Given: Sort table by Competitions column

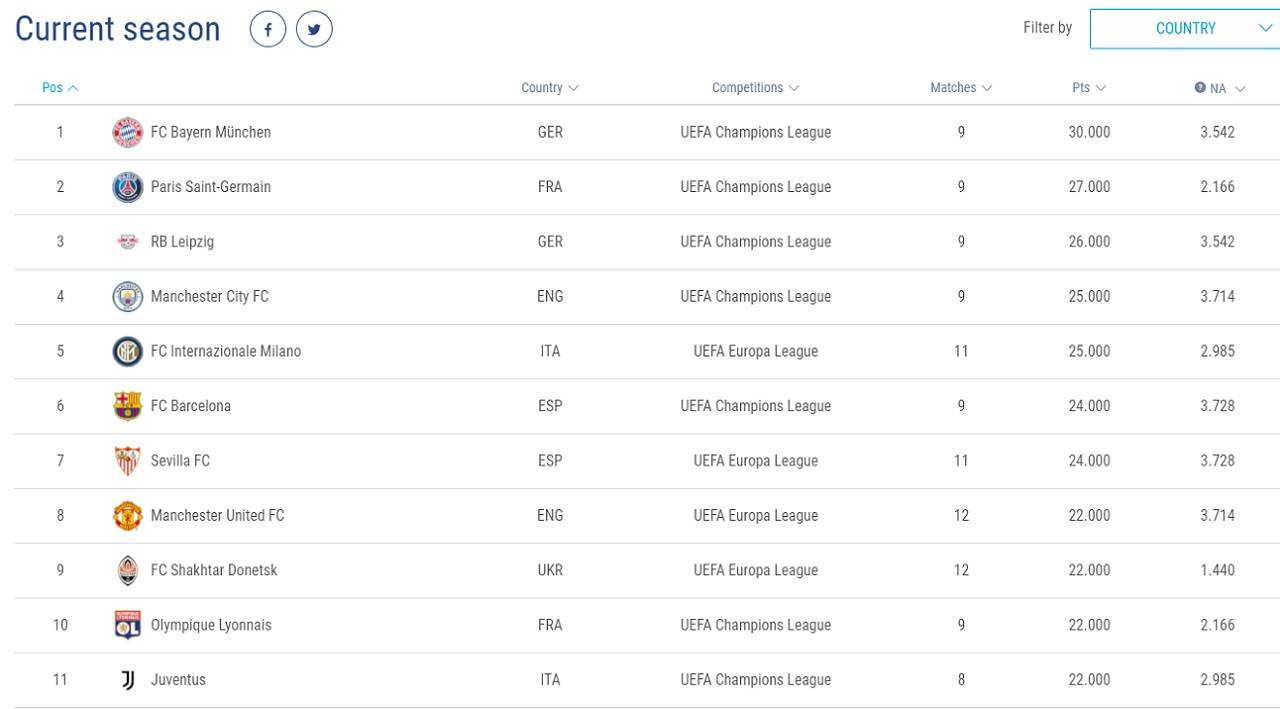Looking at the screenshot, I should (x=755, y=88).
